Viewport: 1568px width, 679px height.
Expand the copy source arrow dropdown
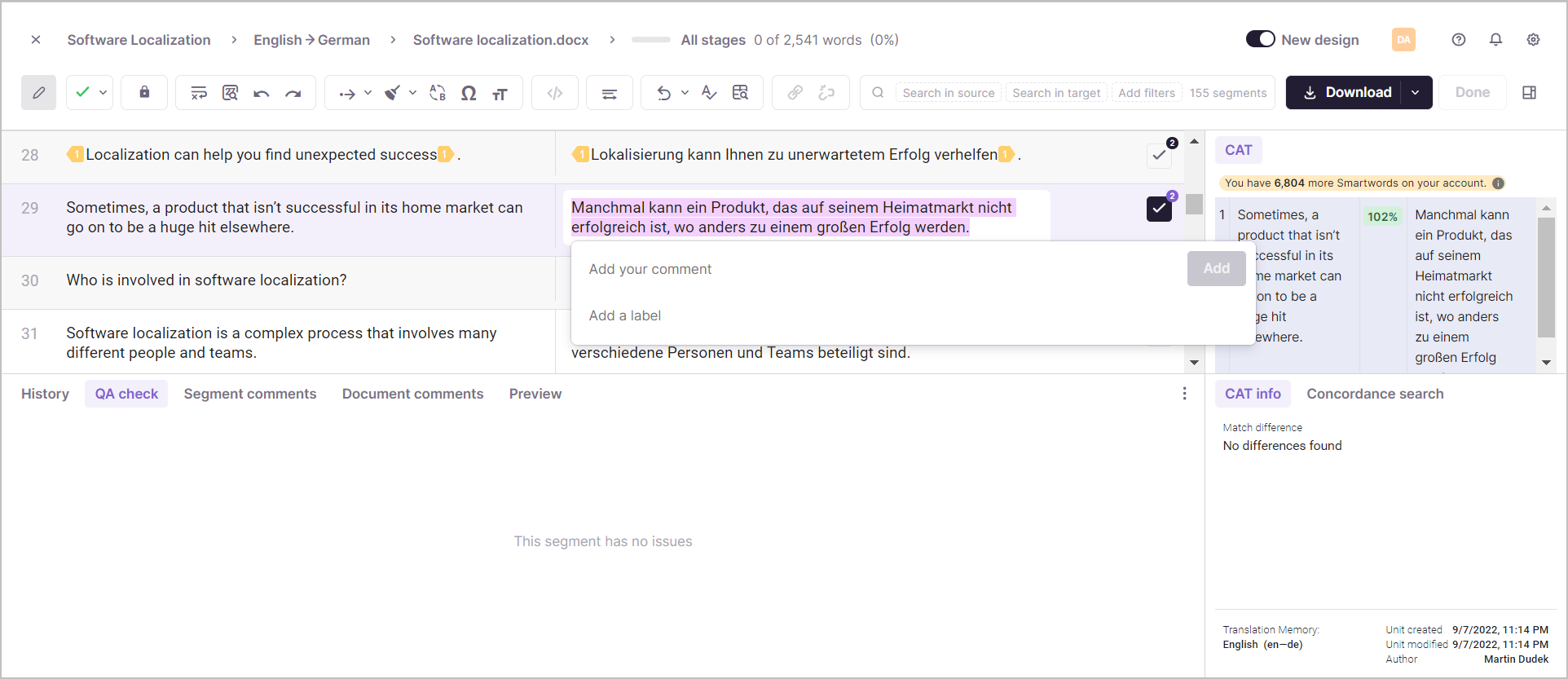point(368,93)
